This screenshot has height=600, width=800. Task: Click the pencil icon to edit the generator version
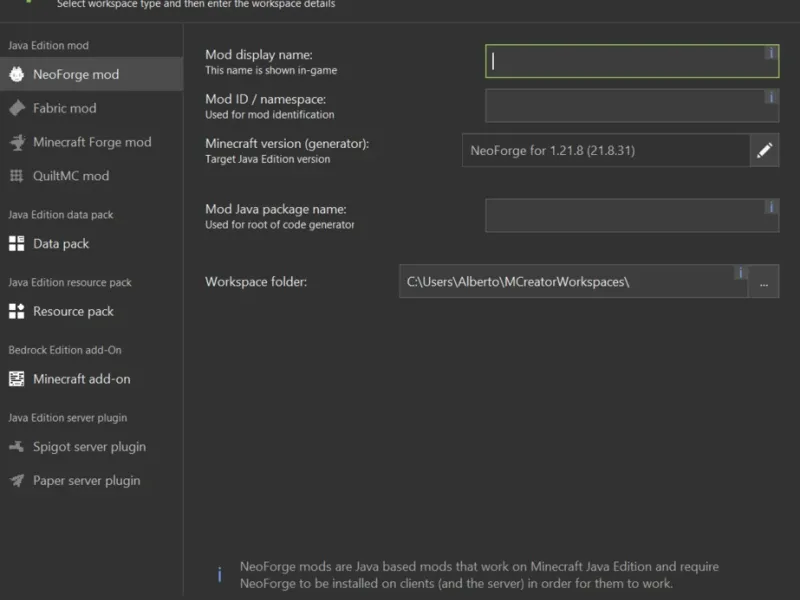(x=764, y=151)
